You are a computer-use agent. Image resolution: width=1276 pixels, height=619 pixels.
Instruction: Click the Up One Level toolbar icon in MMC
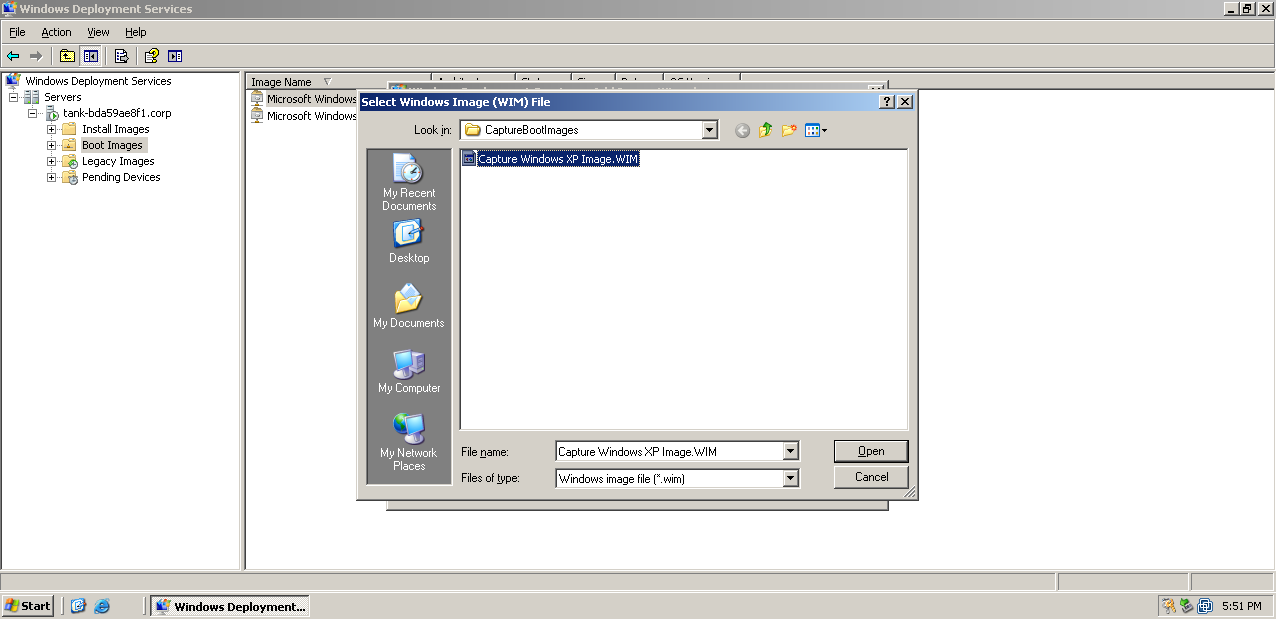[x=67, y=56]
